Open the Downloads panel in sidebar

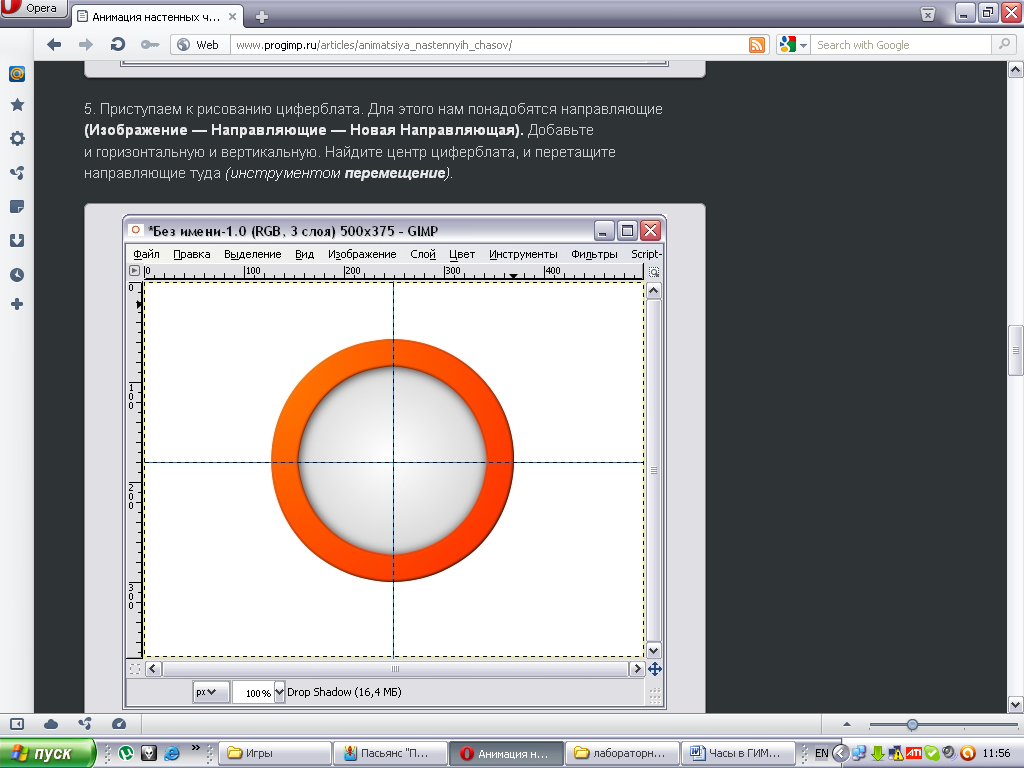17,240
